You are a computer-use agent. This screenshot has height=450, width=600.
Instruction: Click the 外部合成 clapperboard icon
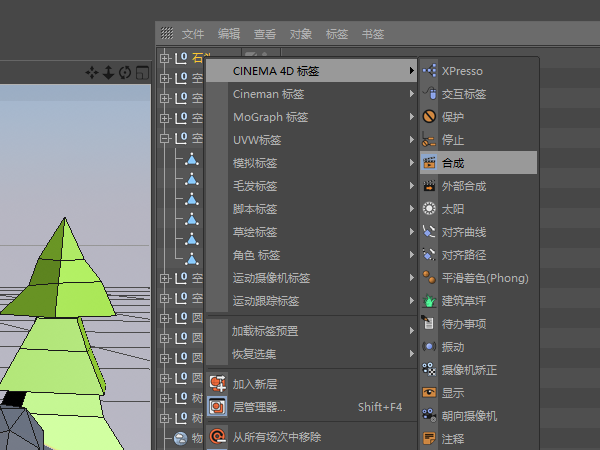pos(429,186)
